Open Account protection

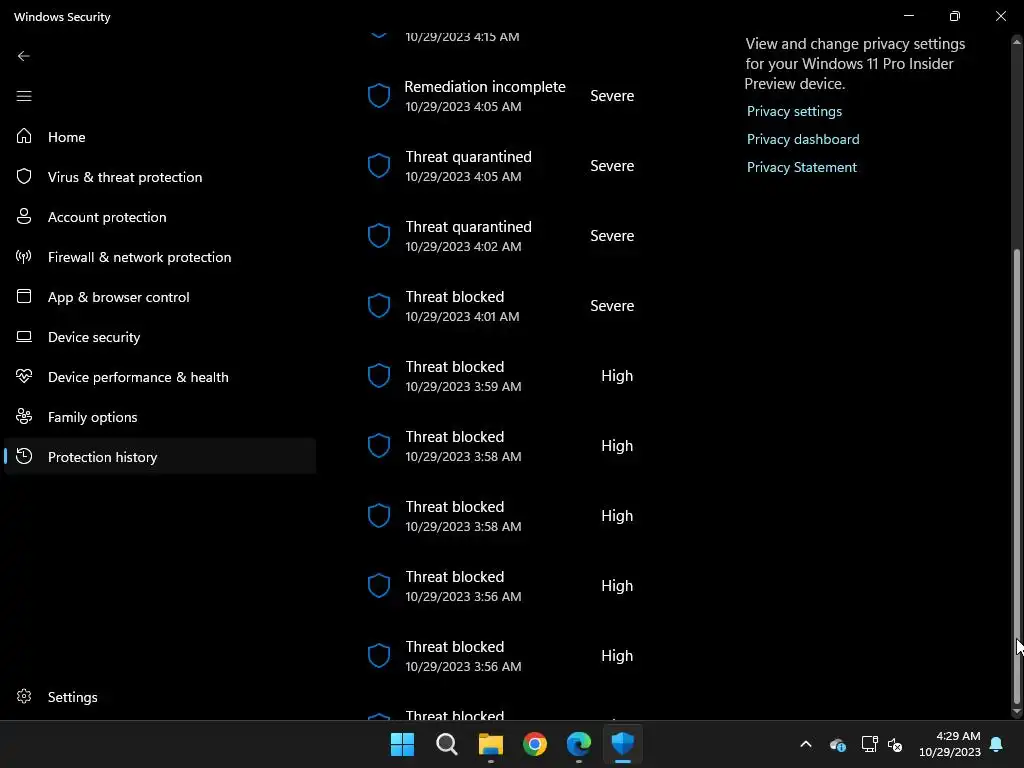pos(160,217)
